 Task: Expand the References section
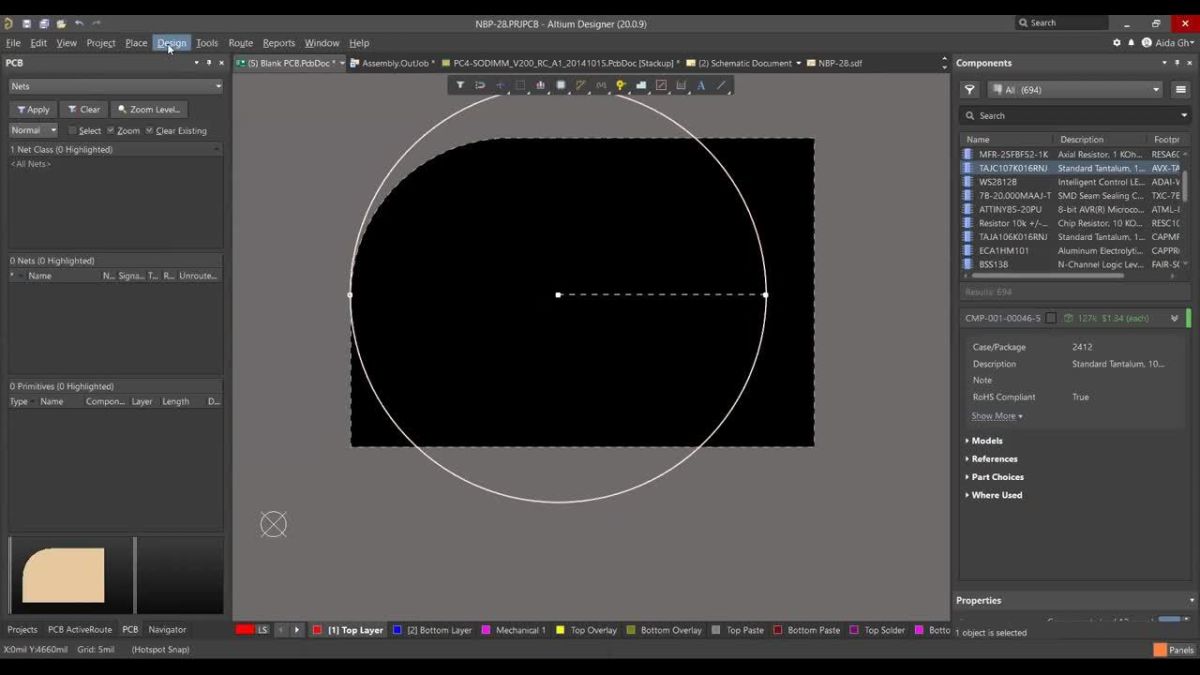pos(991,459)
